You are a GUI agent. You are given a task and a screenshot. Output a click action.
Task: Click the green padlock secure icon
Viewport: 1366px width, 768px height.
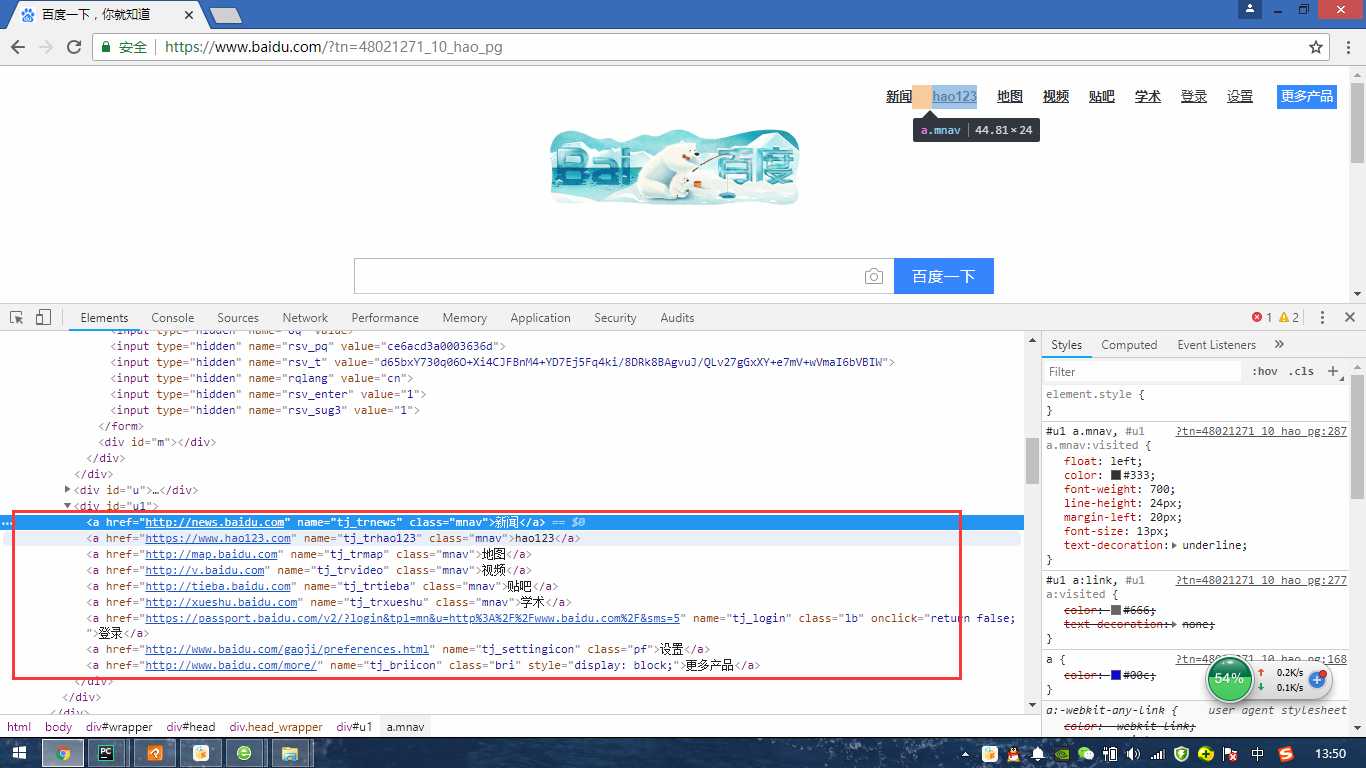(106, 47)
